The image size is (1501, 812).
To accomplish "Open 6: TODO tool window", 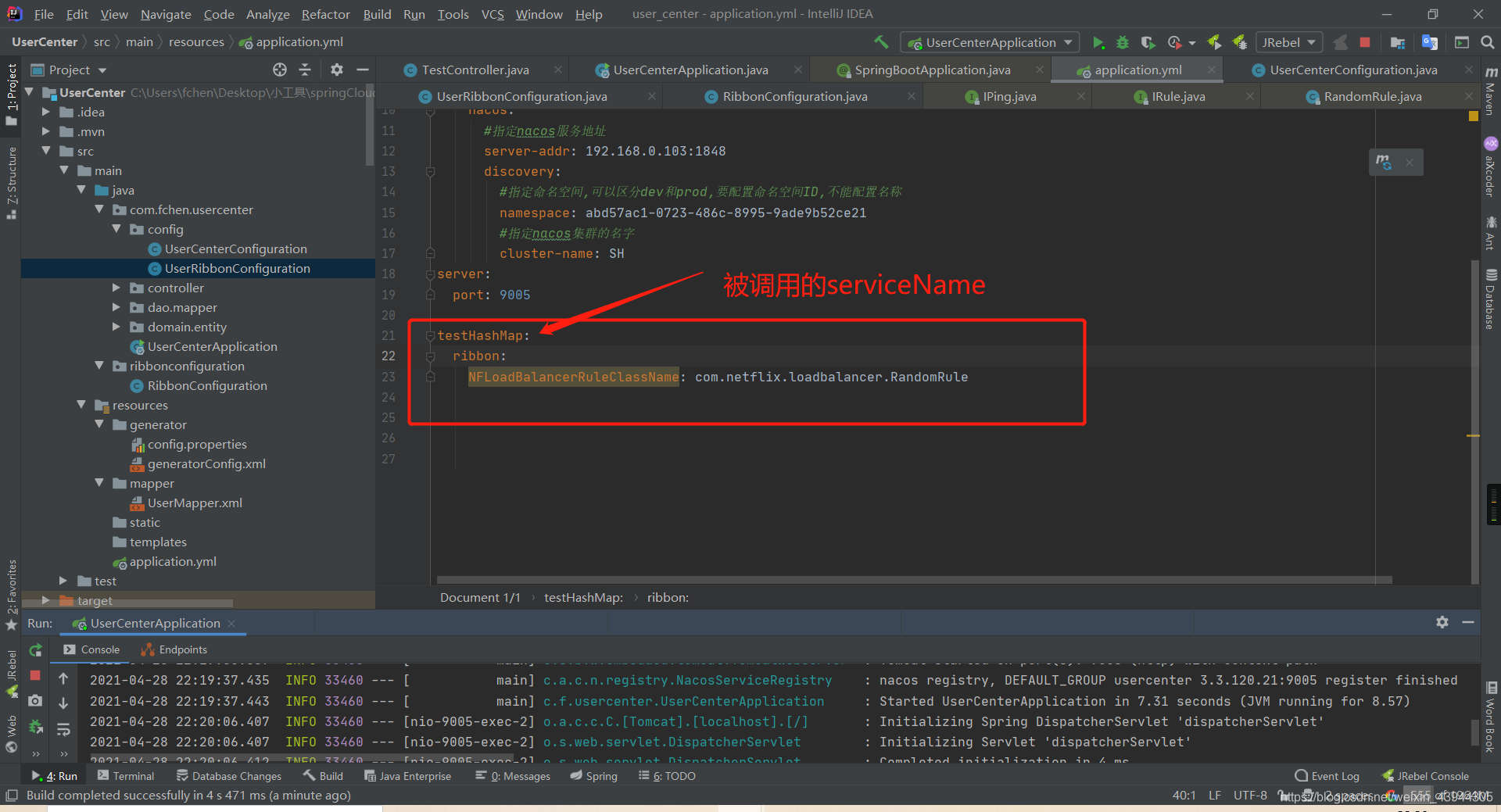I will (x=667, y=776).
